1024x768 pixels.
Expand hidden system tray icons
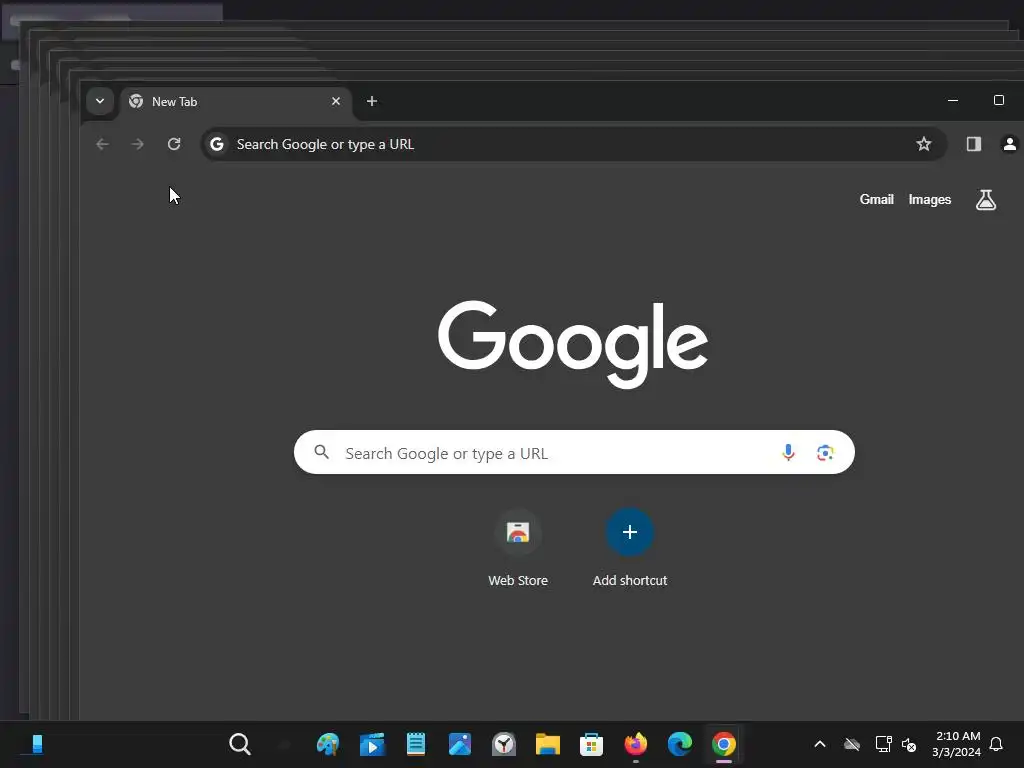[820, 744]
